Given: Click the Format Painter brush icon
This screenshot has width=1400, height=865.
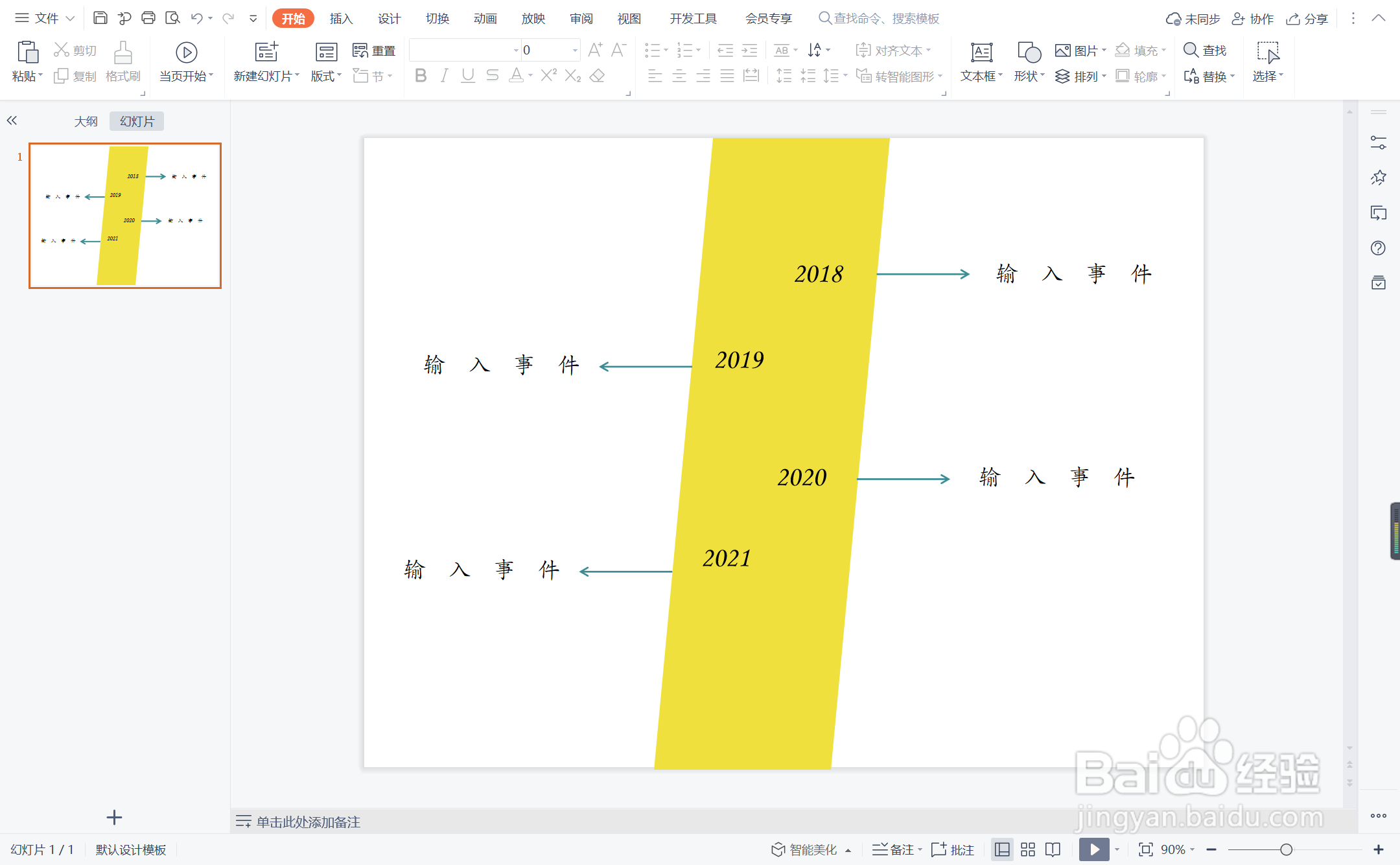Looking at the screenshot, I should (122, 53).
